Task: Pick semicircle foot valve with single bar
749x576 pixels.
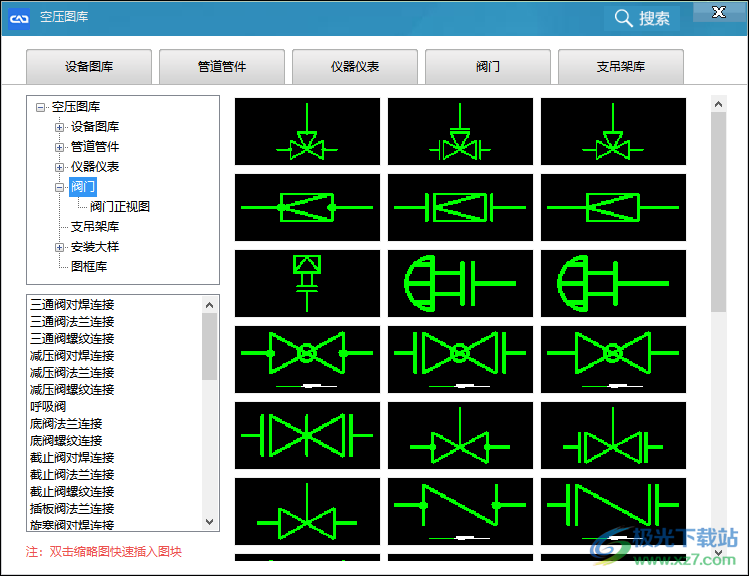Action: (613, 283)
